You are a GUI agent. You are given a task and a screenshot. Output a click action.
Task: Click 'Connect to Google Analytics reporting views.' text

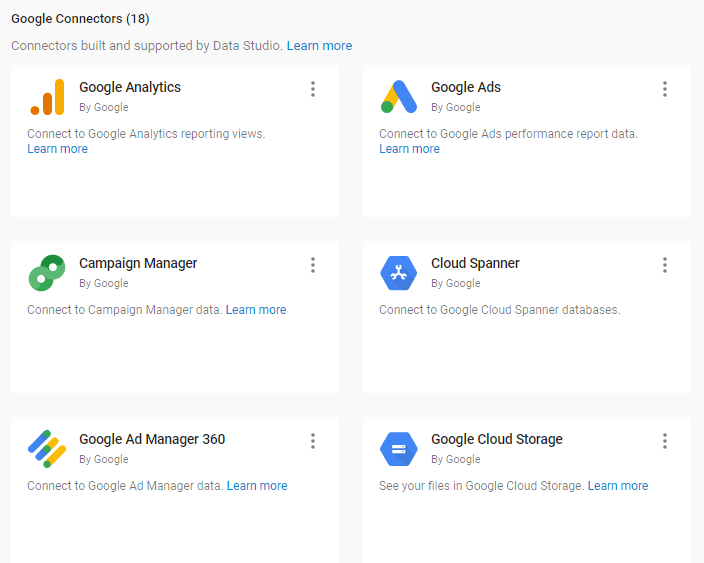[x=146, y=134]
